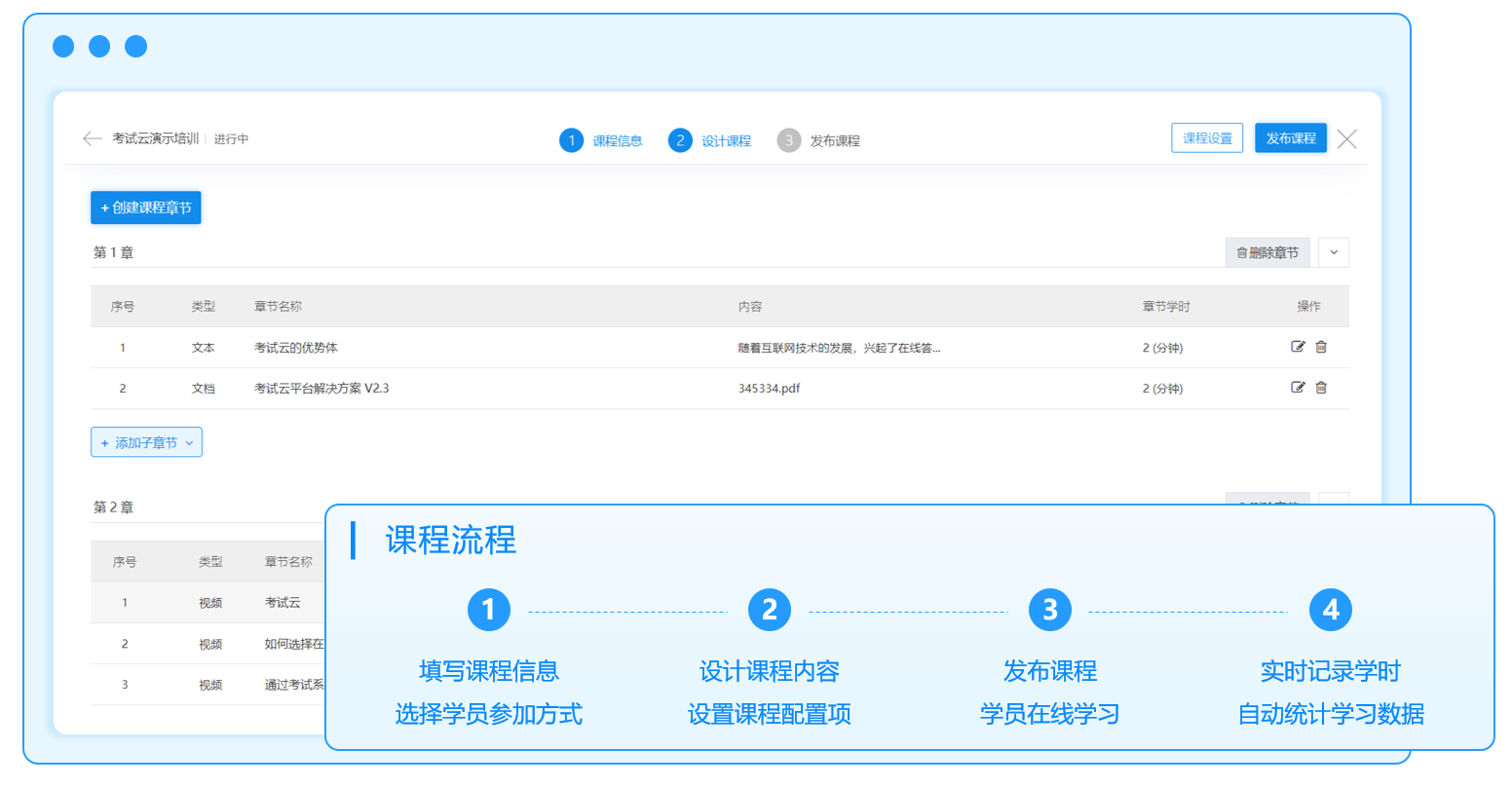Click the 创建课程章节 button

[x=146, y=207]
